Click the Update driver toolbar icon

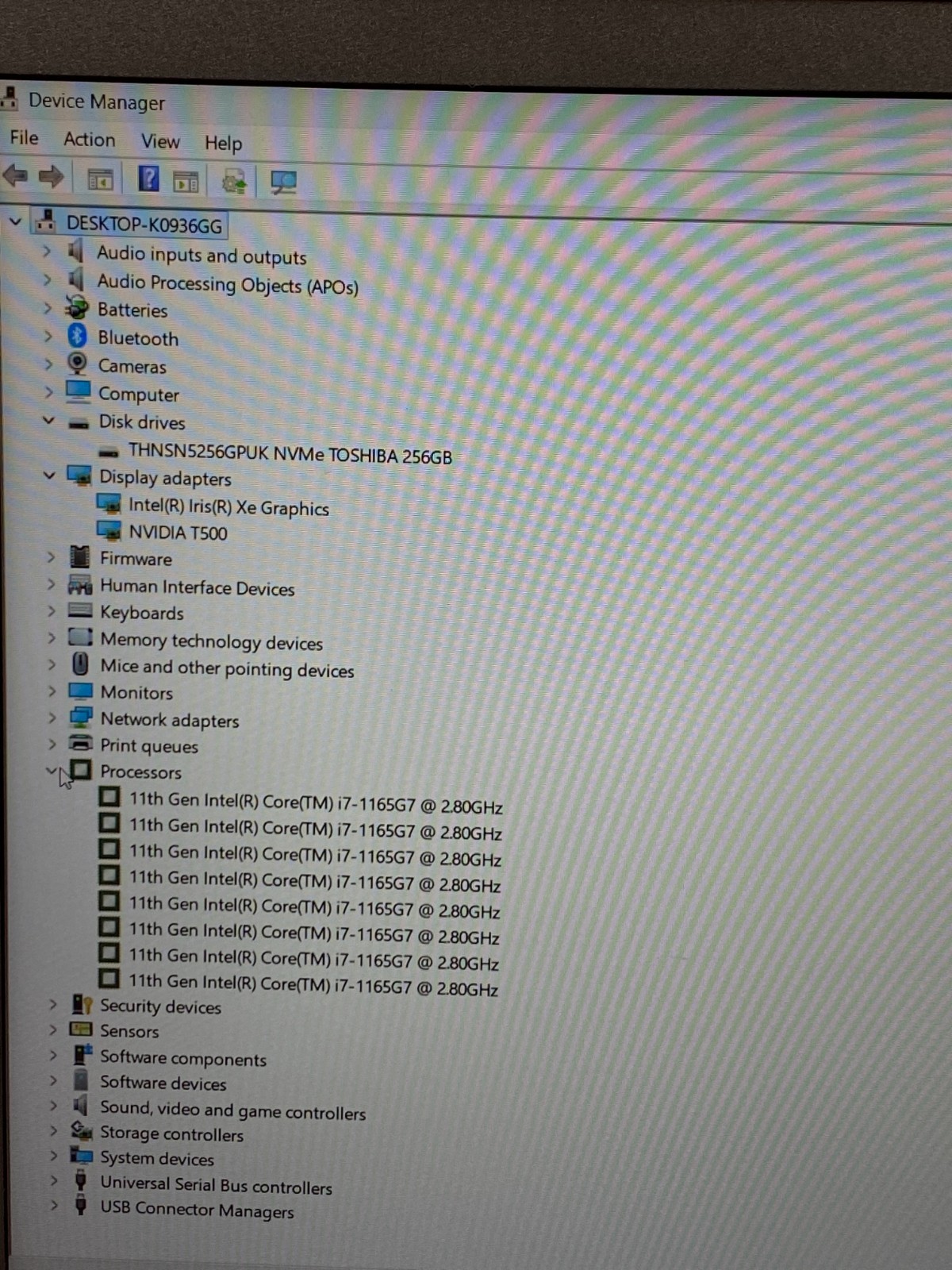pyautogui.click(x=234, y=183)
